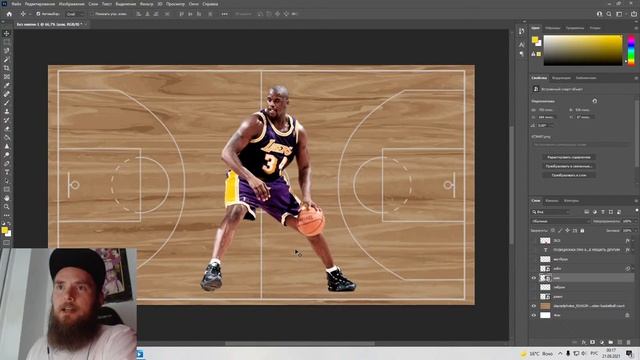Select the Brush tool
Screen dimensions: 640x360
(7, 103)
